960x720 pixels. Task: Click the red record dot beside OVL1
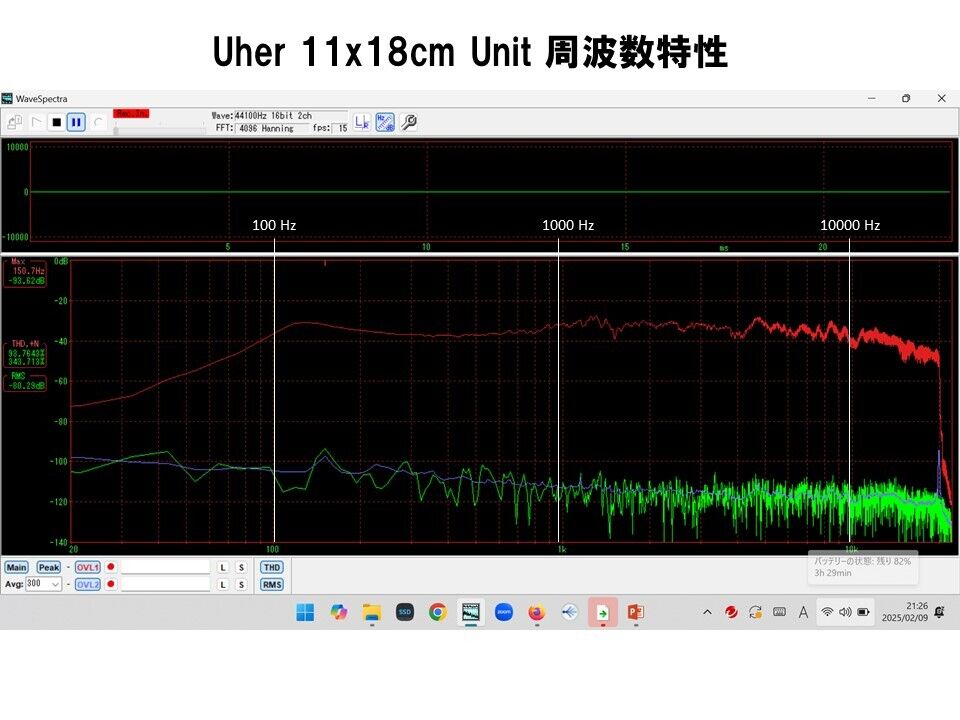click(x=111, y=567)
